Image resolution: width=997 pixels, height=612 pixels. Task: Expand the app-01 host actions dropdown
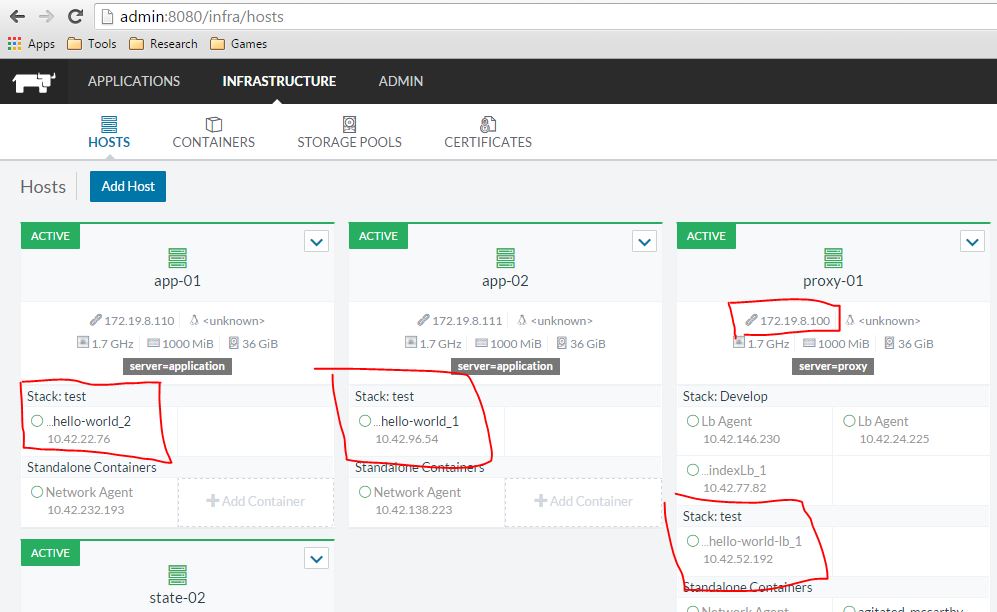tap(316, 241)
